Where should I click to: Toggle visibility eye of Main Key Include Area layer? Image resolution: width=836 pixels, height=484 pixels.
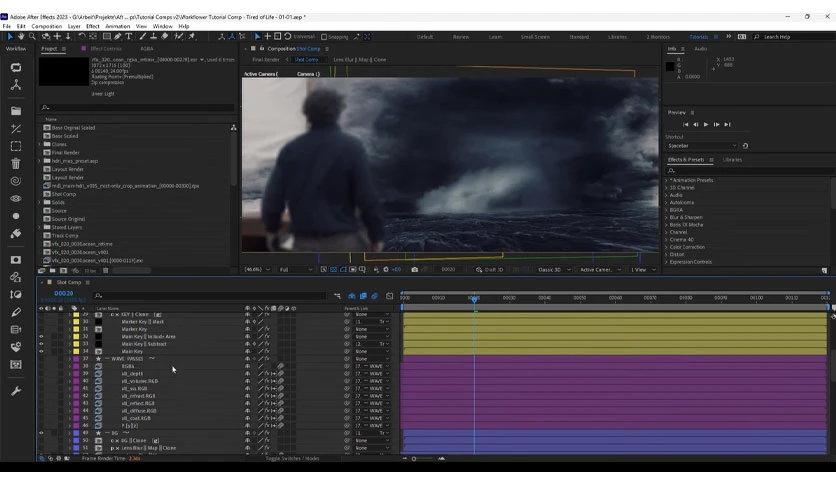[x=41, y=336]
